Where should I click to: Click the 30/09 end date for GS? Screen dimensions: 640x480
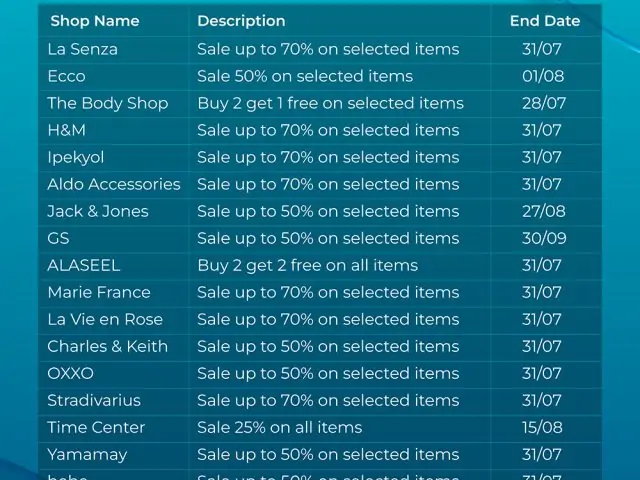[x=544, y=238]
